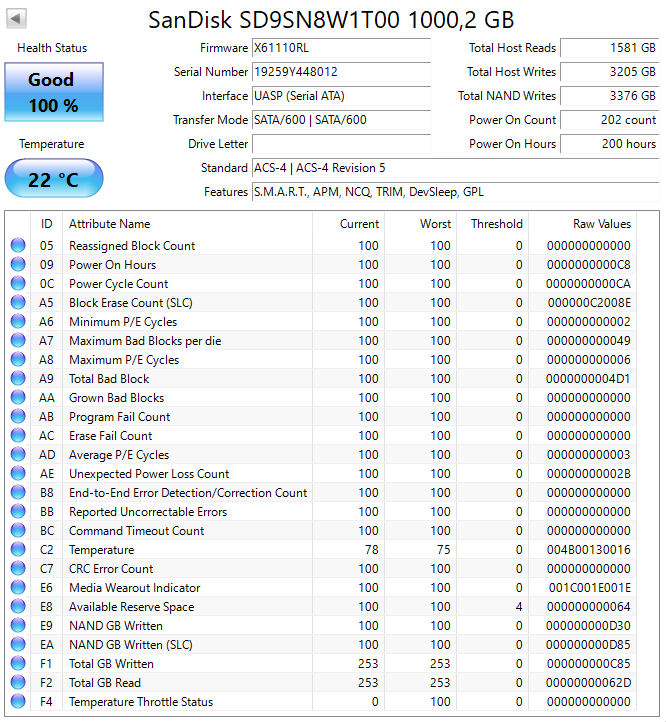Click the status dot for Total GB Written

coord(18,663)
